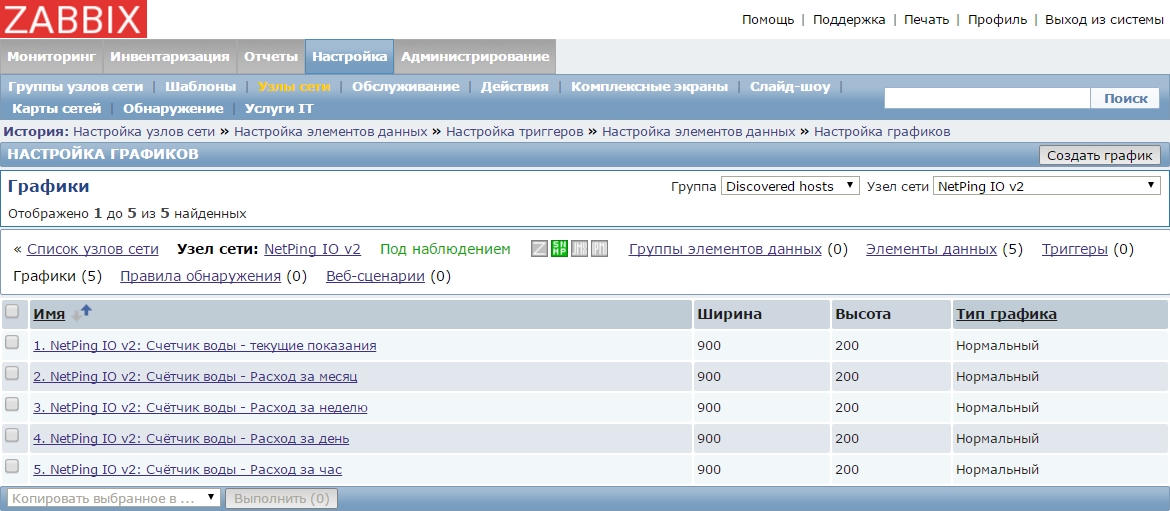Go to Группы узлов сети submenu
This screenshot has width=1170, height=511.
click(x=75, y=87)
